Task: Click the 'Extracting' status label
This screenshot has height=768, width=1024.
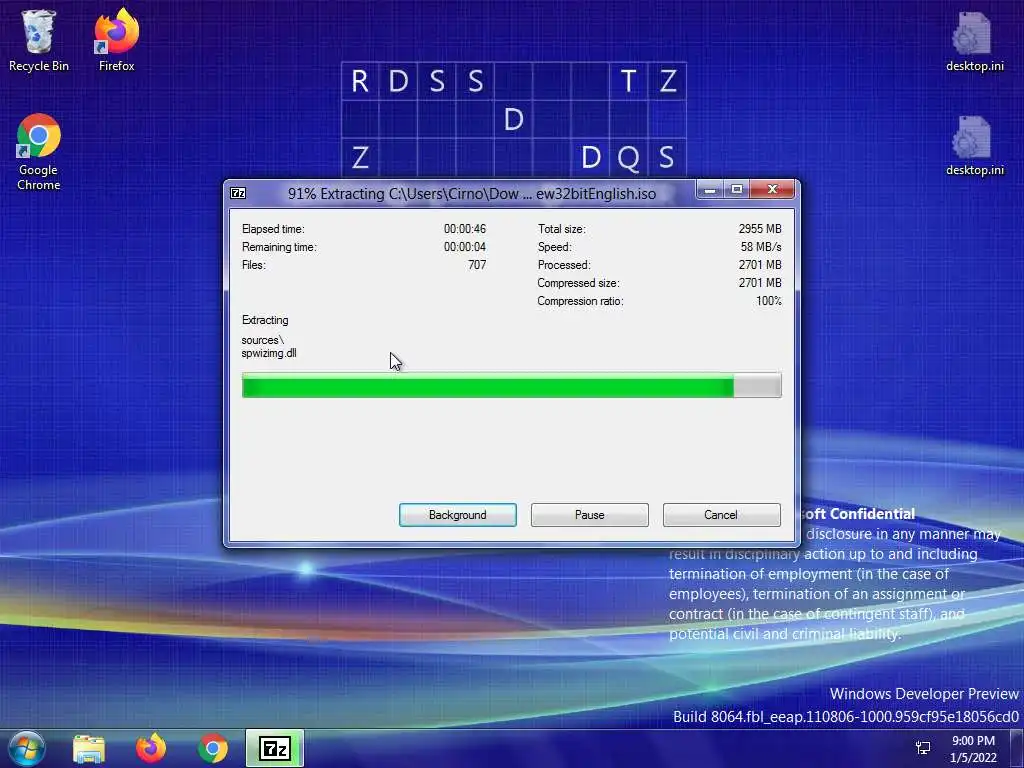Action: (265, 320)
